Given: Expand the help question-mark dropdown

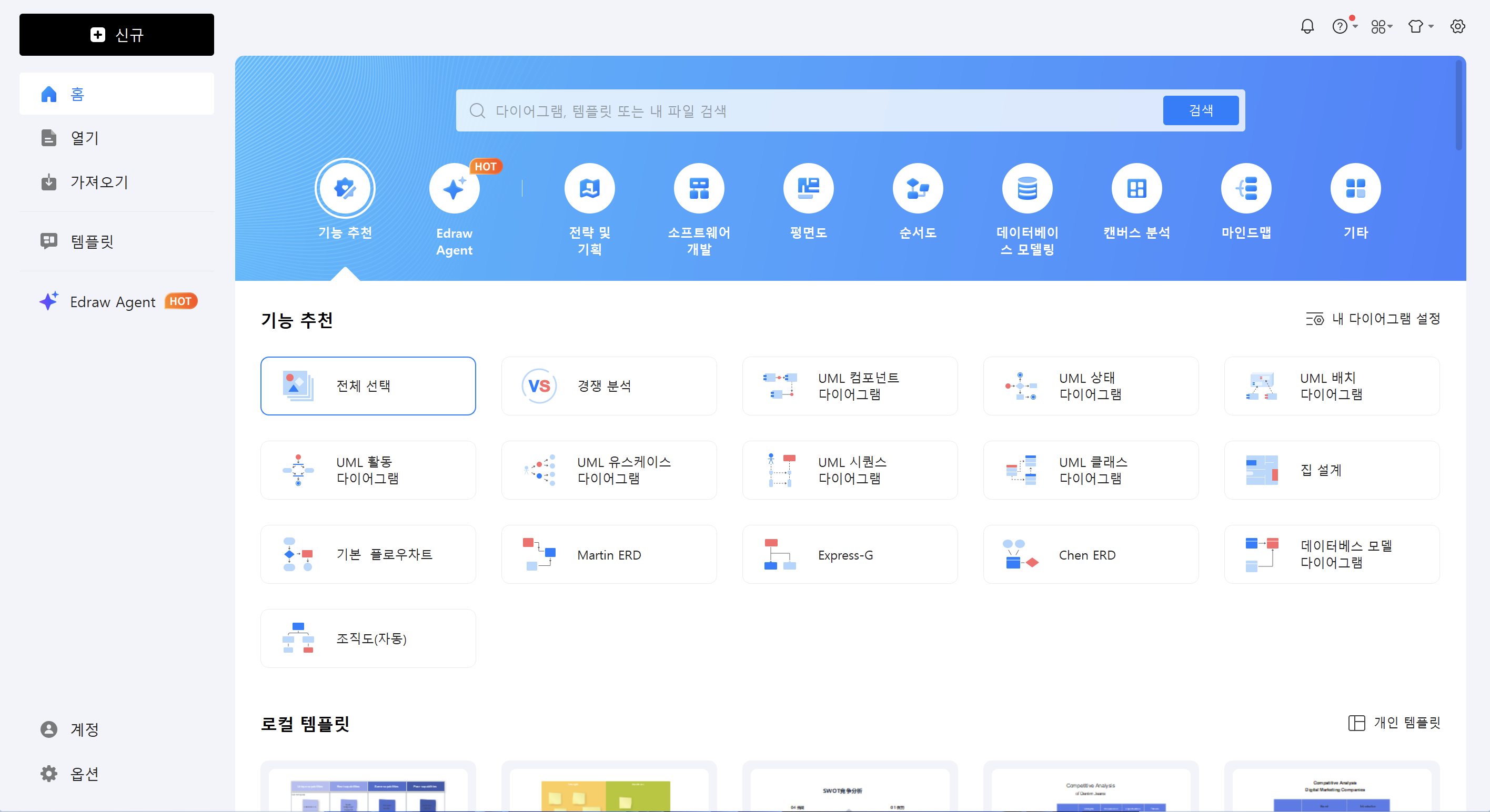Looking at the screenshot, I should tap(1344, 27).
